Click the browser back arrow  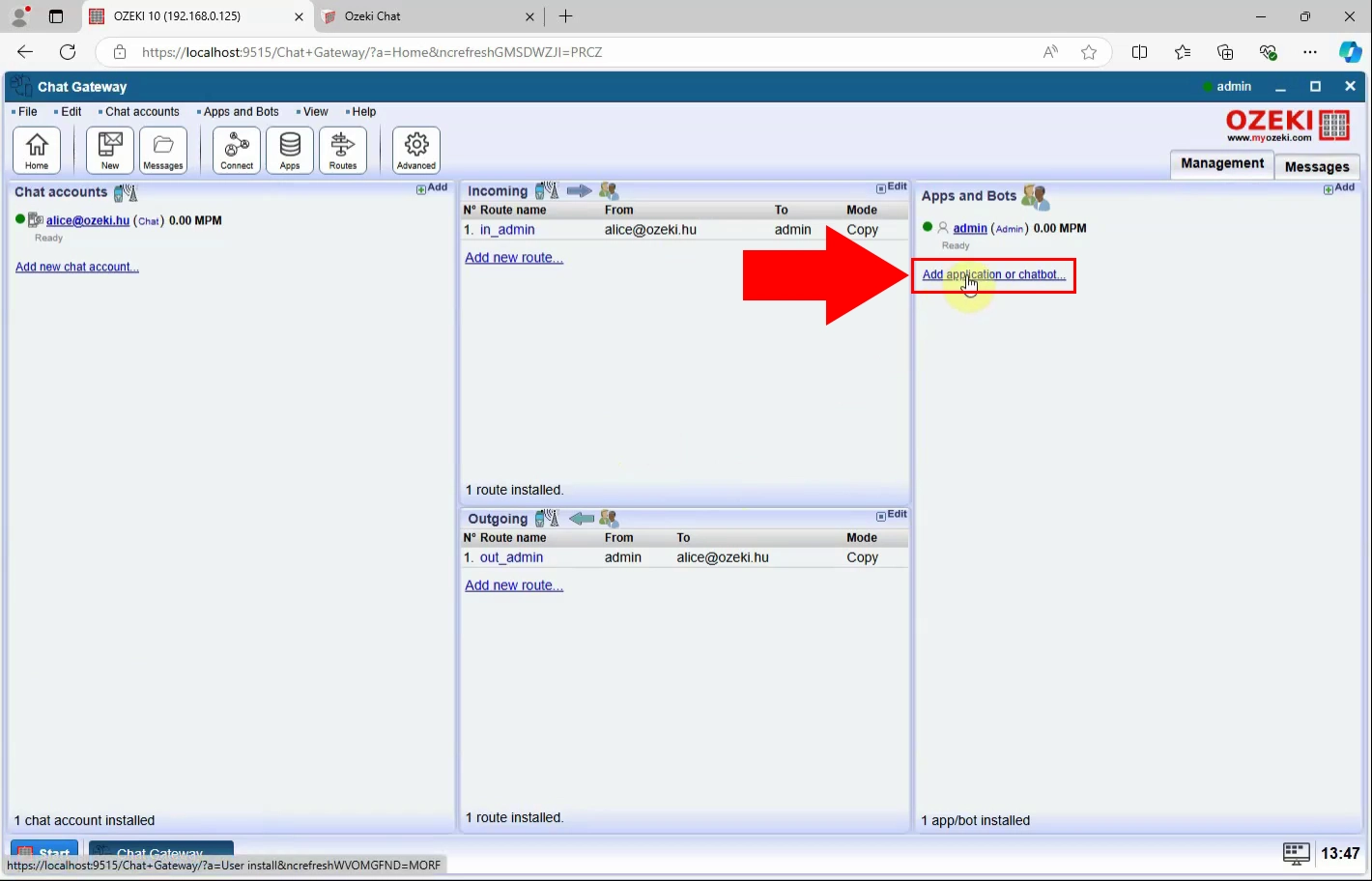point(25,52)
